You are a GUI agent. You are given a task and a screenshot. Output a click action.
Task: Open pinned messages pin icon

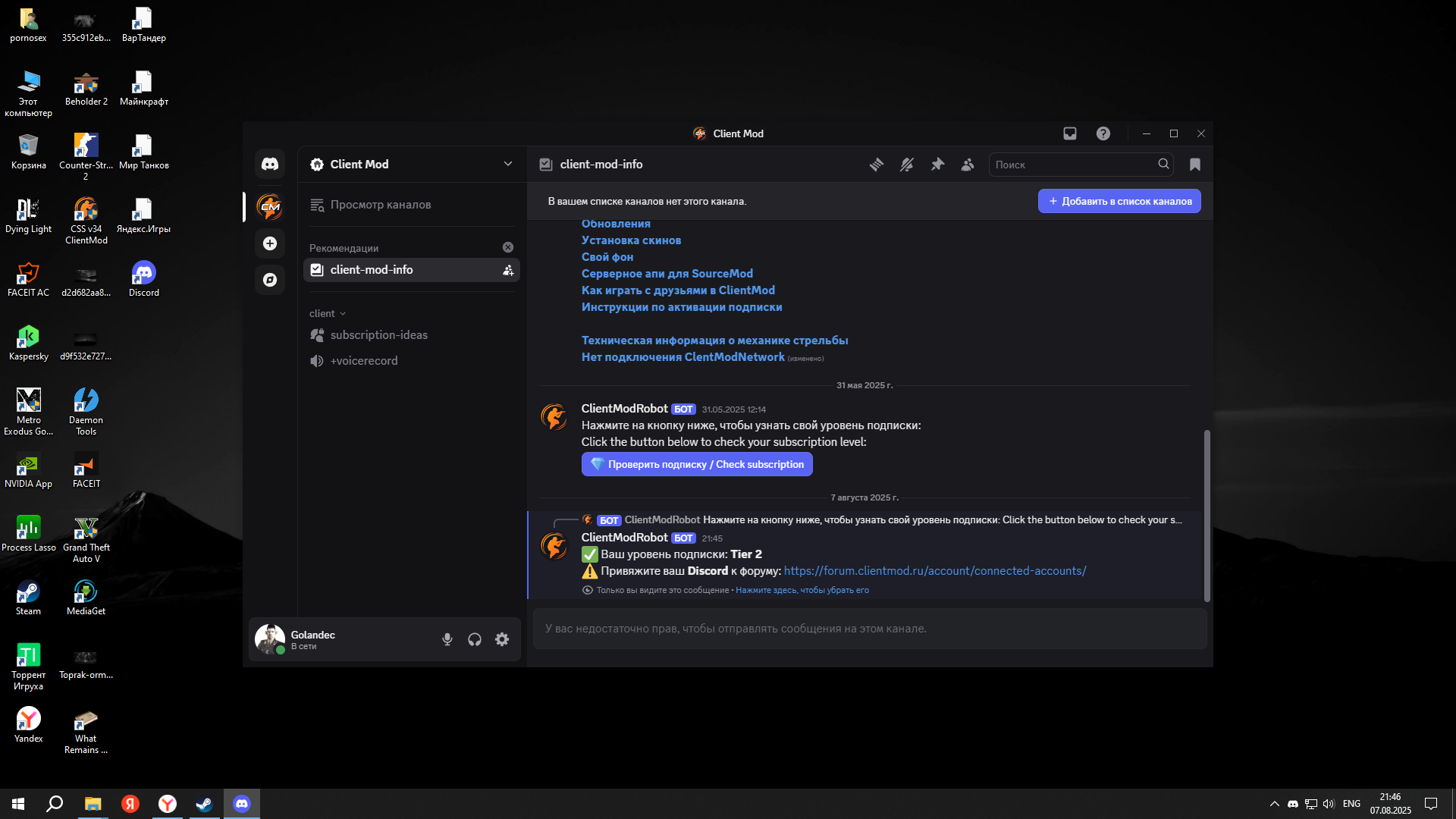[937, 165]
